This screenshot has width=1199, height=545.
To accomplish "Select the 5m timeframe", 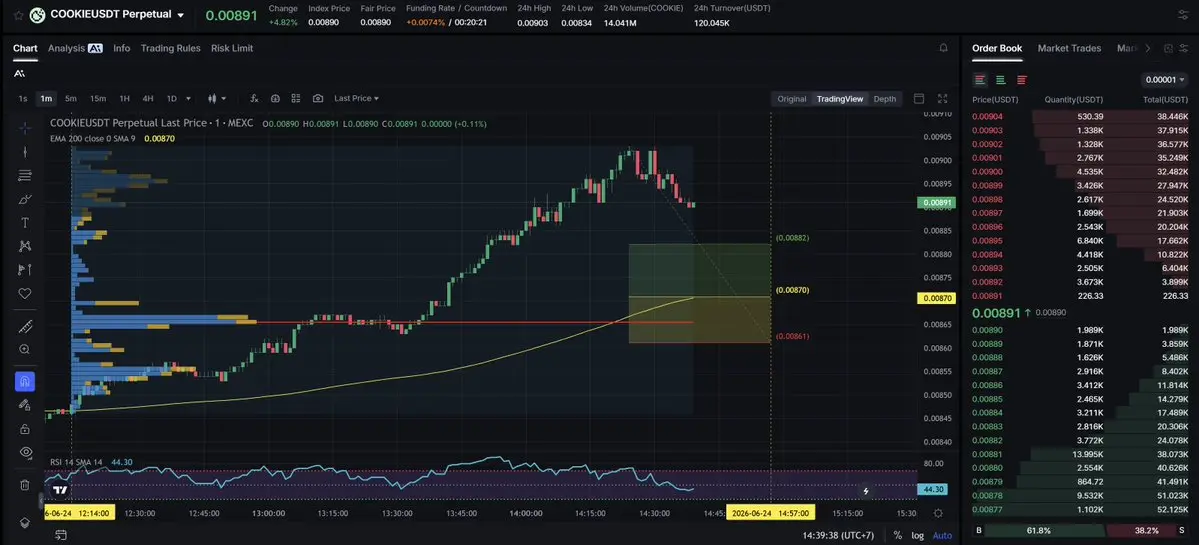I will 70,99.
